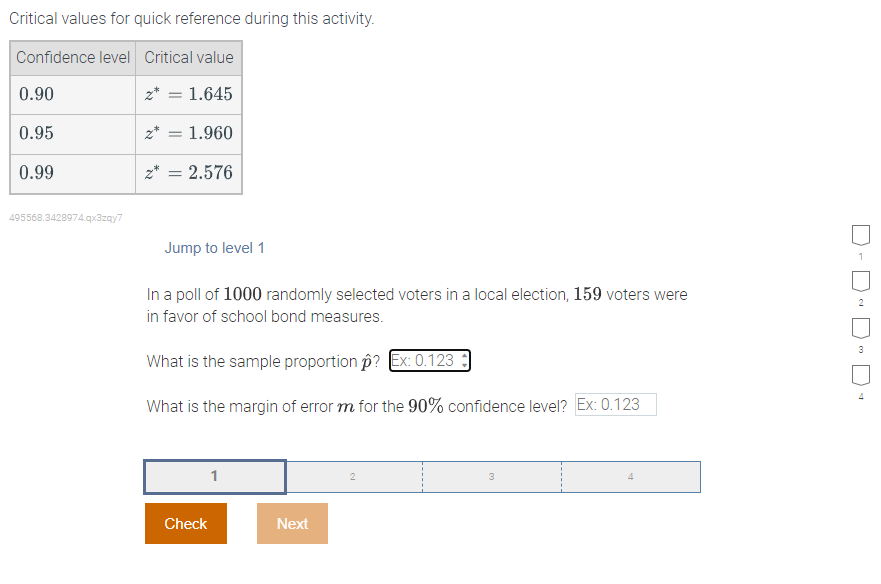The height and width of the screenshot is (584, 881).
Task: Click the down arrow on the proportion spinner
Action: (462, 365)
